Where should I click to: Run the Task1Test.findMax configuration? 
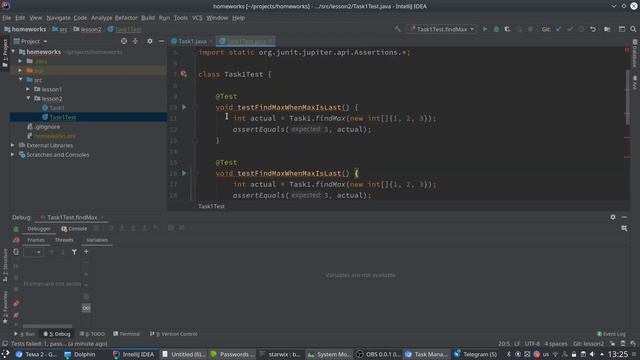(484, 29)
